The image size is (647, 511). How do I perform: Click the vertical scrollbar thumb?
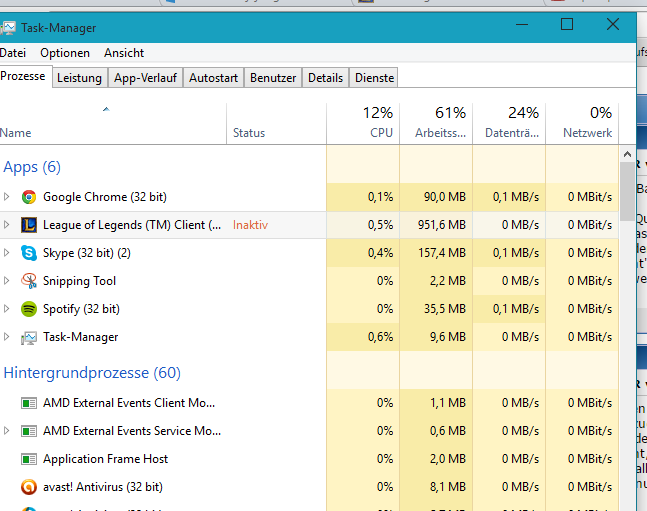point(627,192)
